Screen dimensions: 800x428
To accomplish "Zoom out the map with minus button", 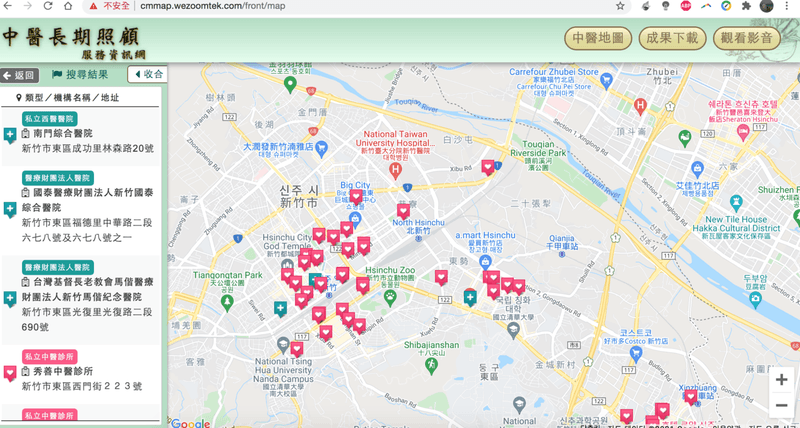I will click(781, 406).
